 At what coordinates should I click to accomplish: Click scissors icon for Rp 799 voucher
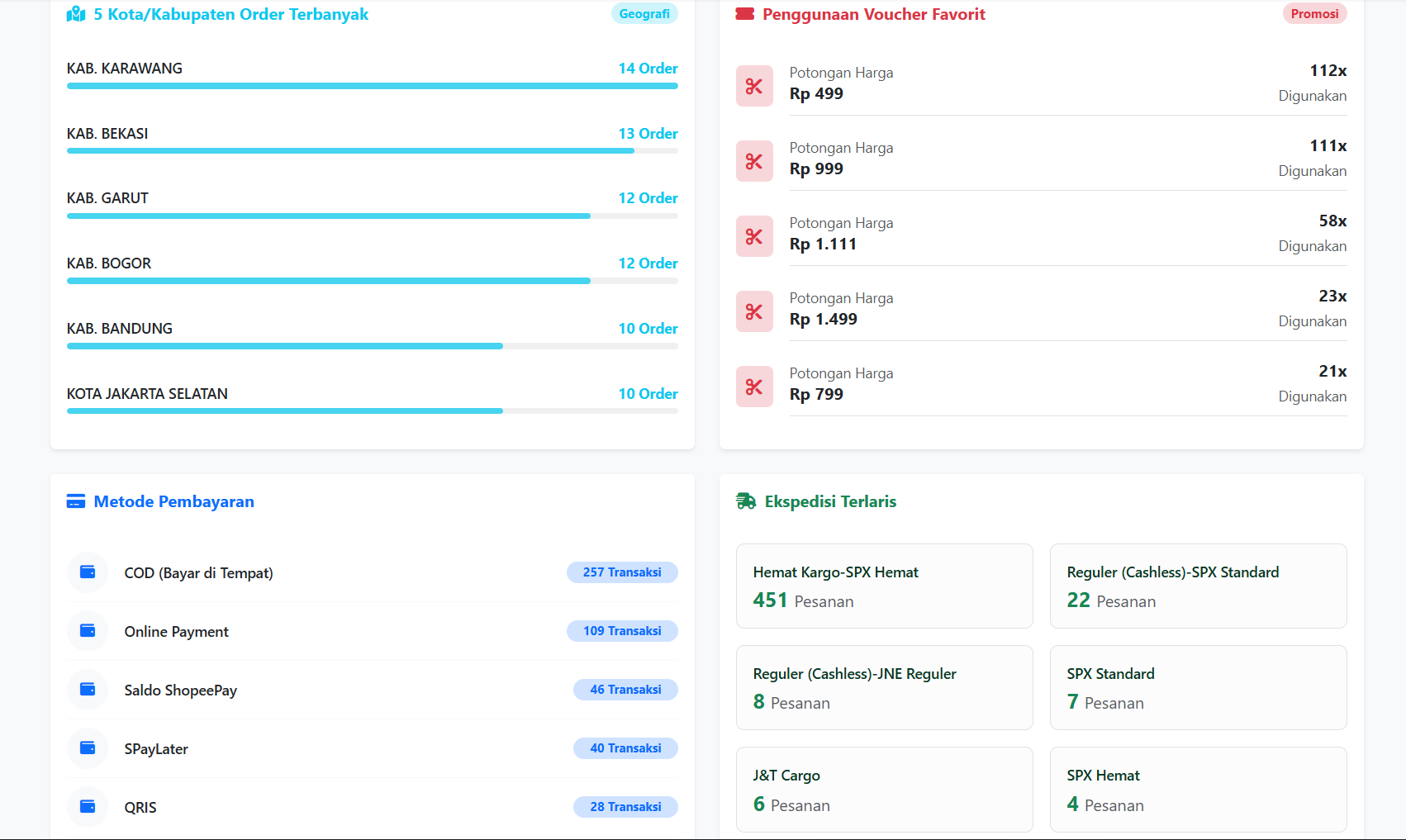click(754, 387)
